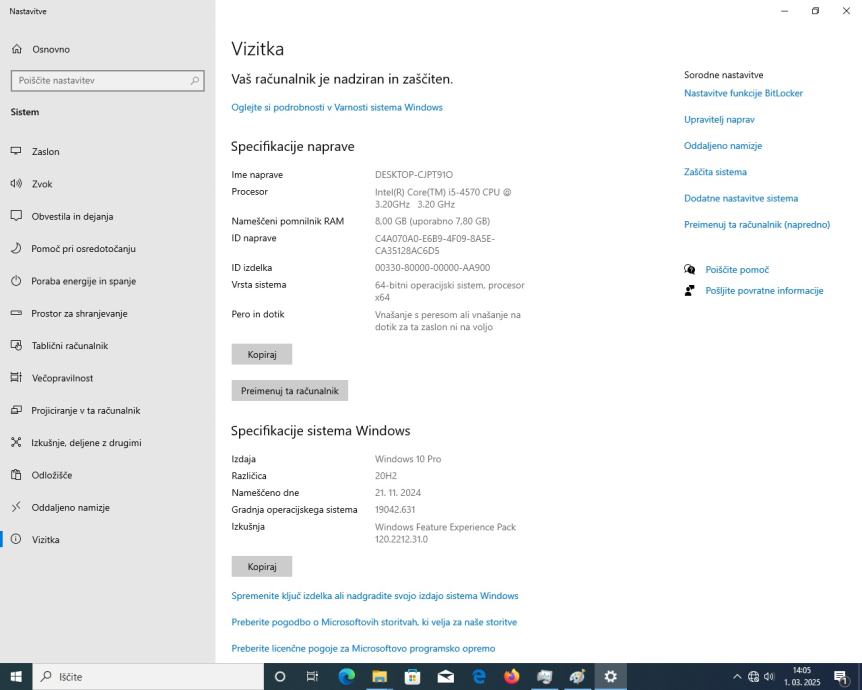Click Poiščite pomoč link text
Viewport: 862px width, 690px height.
point(737,269)
